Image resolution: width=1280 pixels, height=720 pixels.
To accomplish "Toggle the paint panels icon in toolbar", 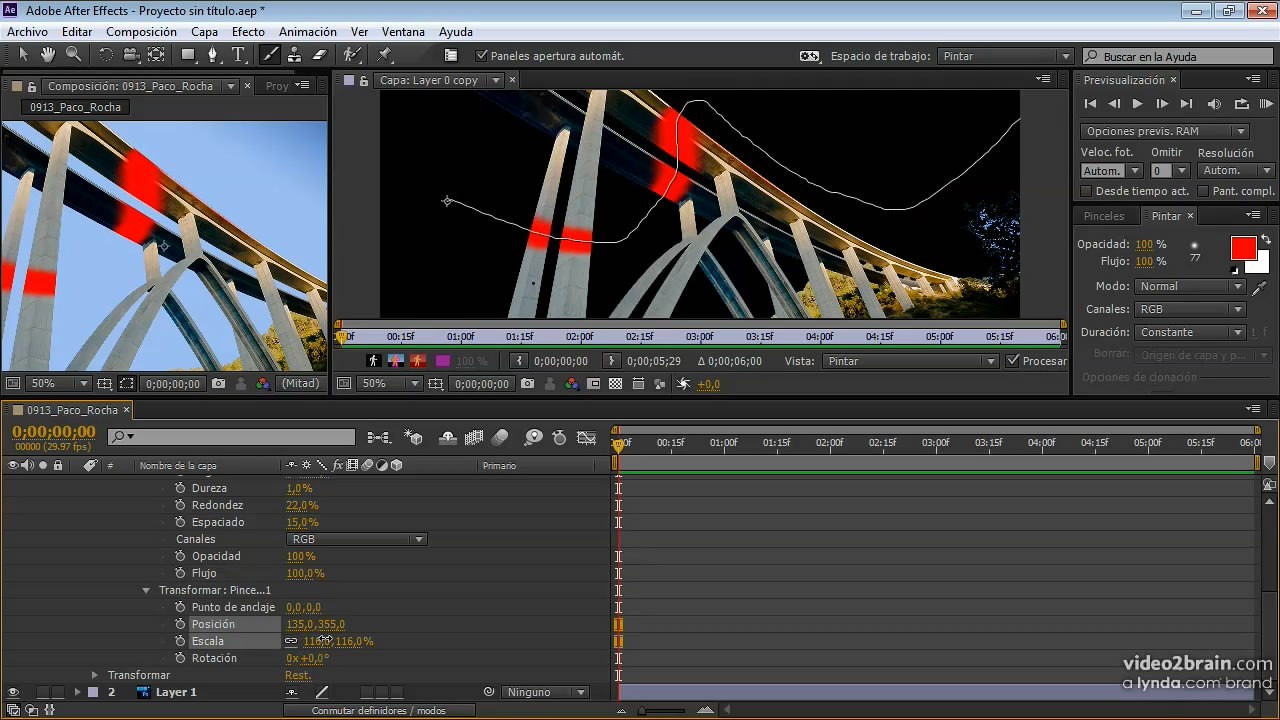I will (x=451, y=56).
